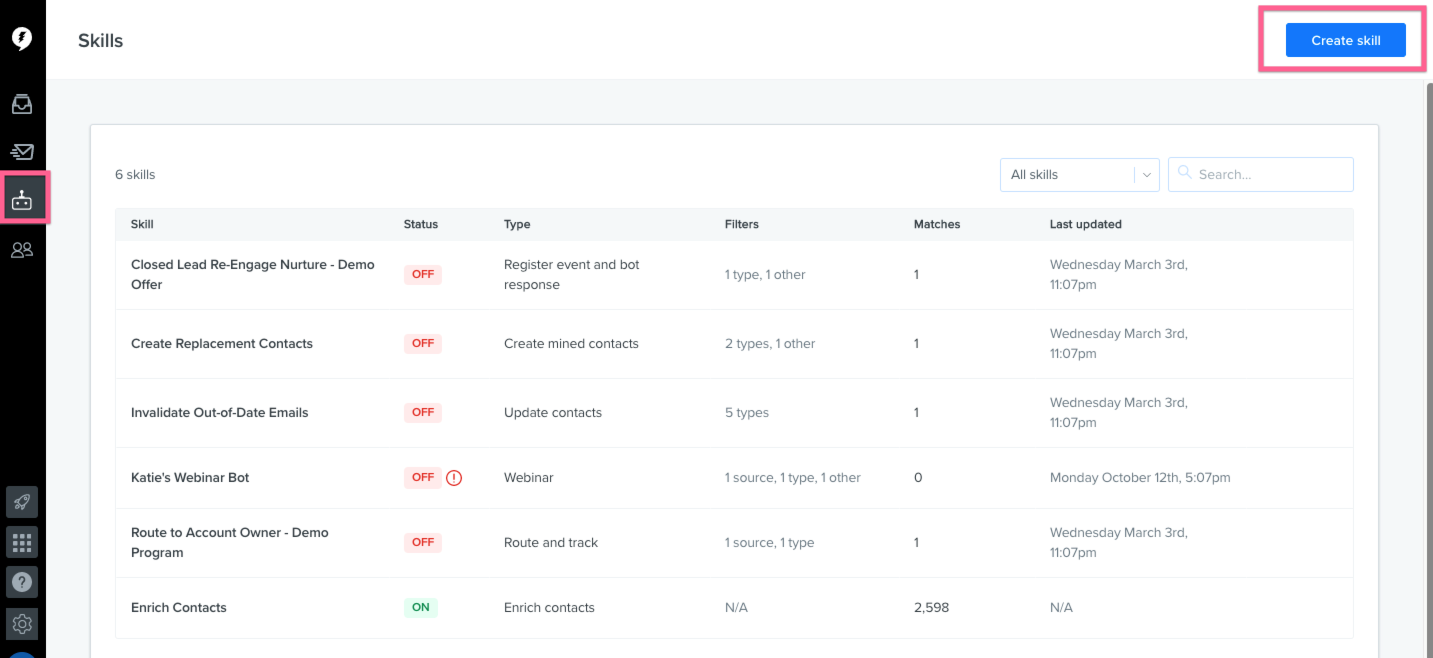Screen dimensions: 1433x658
Task: Open the Katie's Webinar Bot skill
Action: 190,477
